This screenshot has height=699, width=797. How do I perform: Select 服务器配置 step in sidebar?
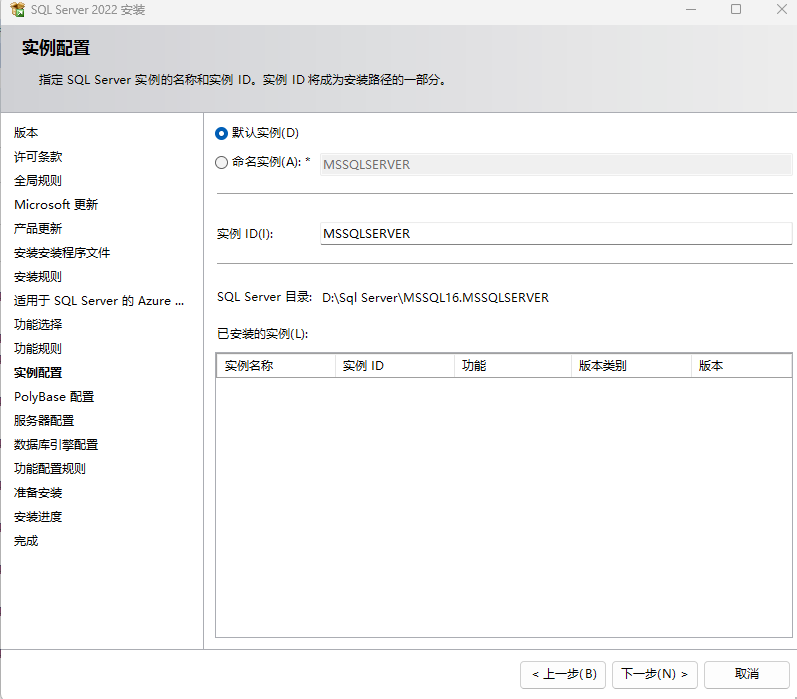tap(44, 421)
